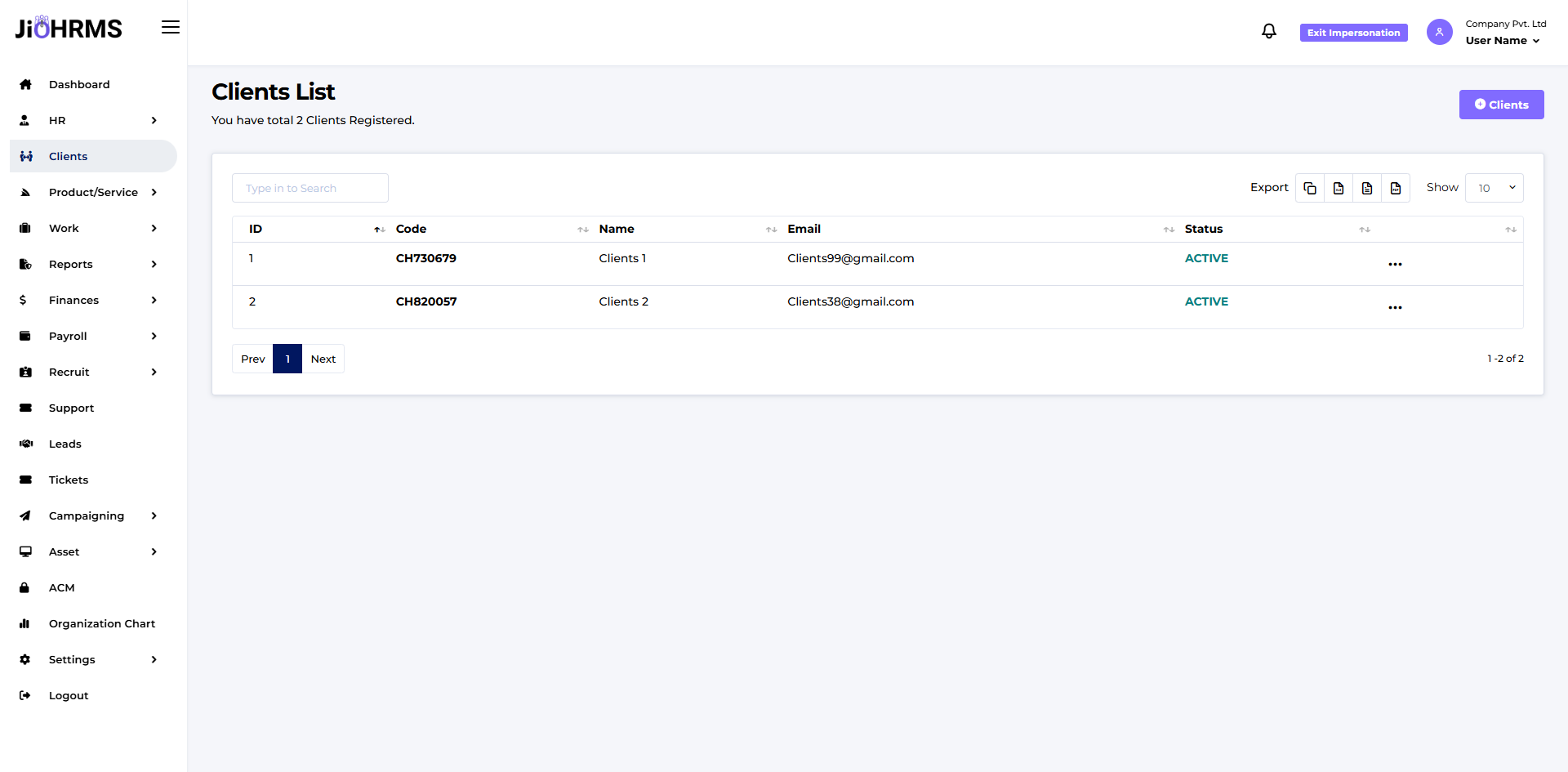Click the Next pagination button
The image size is (1568, 772).
click(x=323, y=359)
